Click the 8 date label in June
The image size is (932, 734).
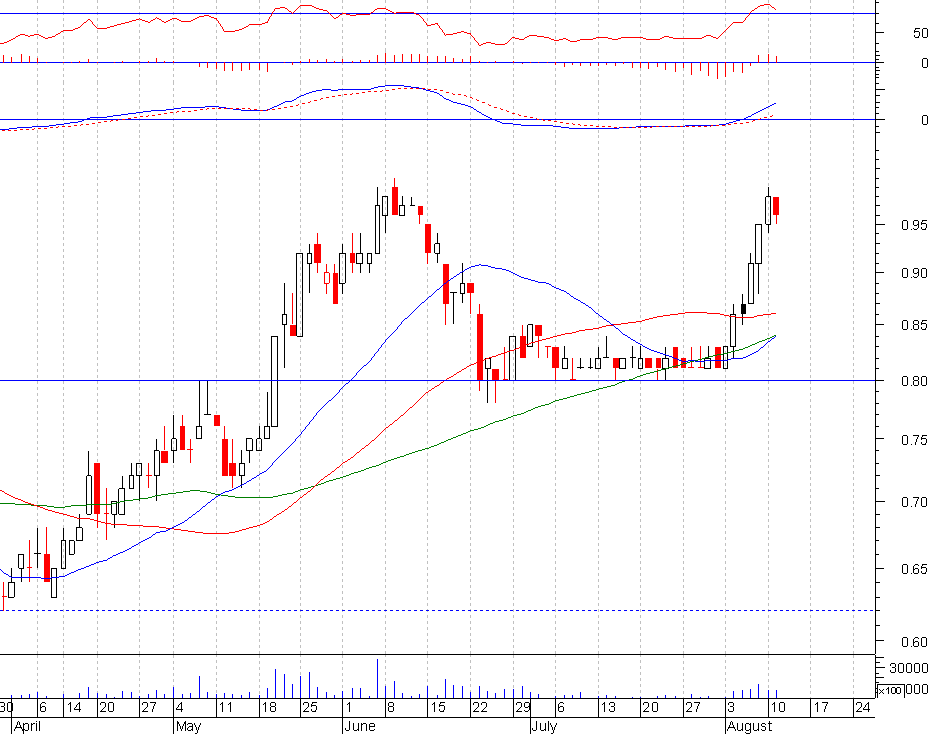pyautogui.click(x=391, y=707)
